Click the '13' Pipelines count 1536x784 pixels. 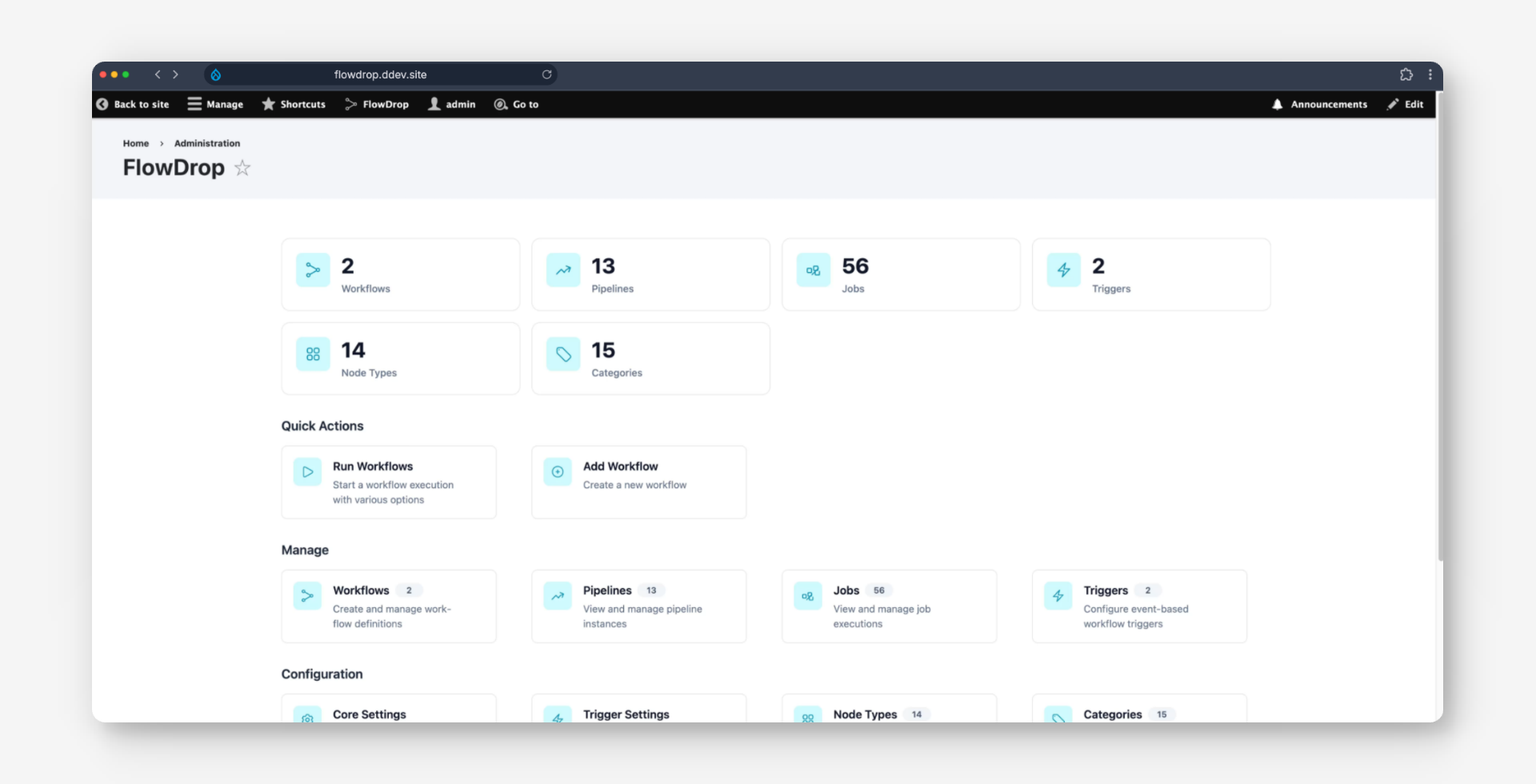(x=603, y=266)
